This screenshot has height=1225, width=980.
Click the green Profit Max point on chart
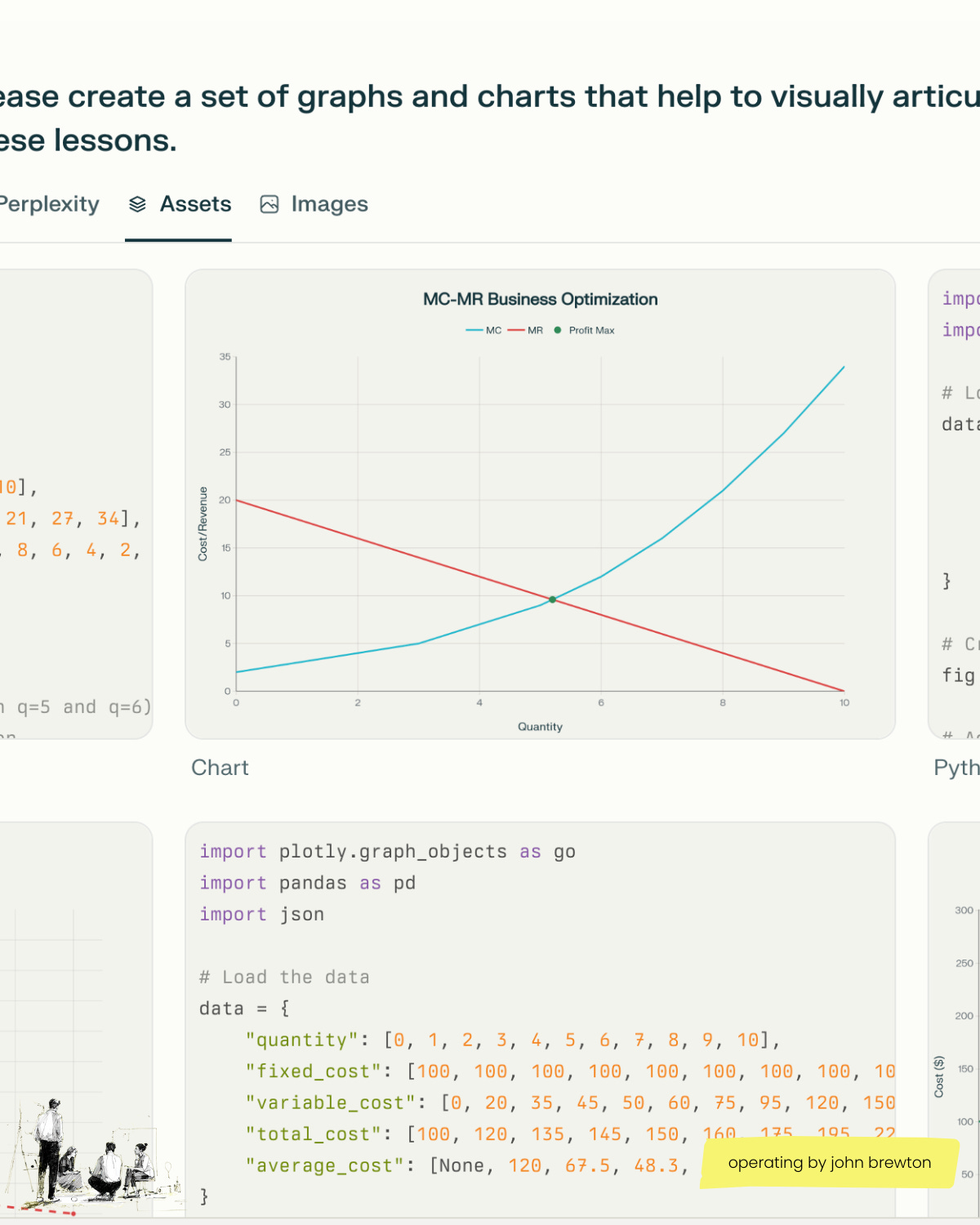[x=553, y=599]
